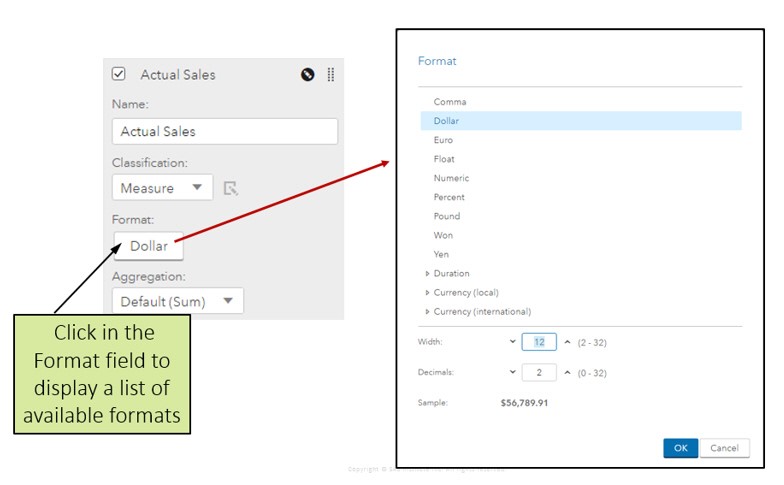784x485 pixels.
Task: Select the Euro format from list
Action: [x=443, y=140]
